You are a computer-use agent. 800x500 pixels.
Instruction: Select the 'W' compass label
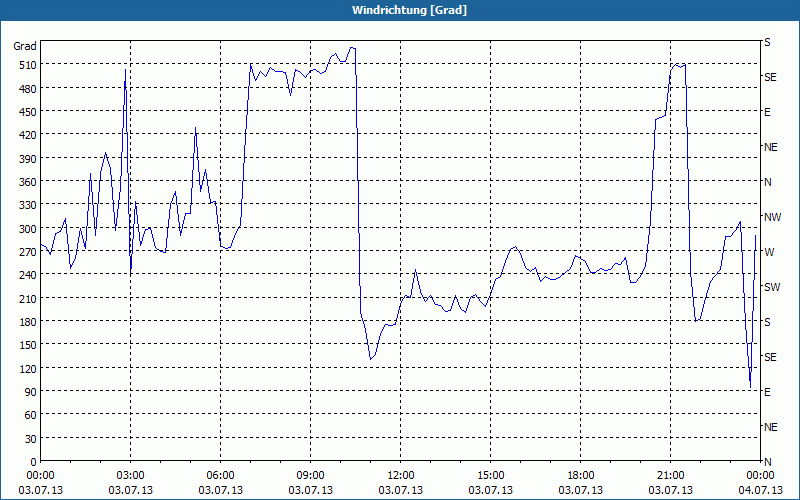pos(769,252)
